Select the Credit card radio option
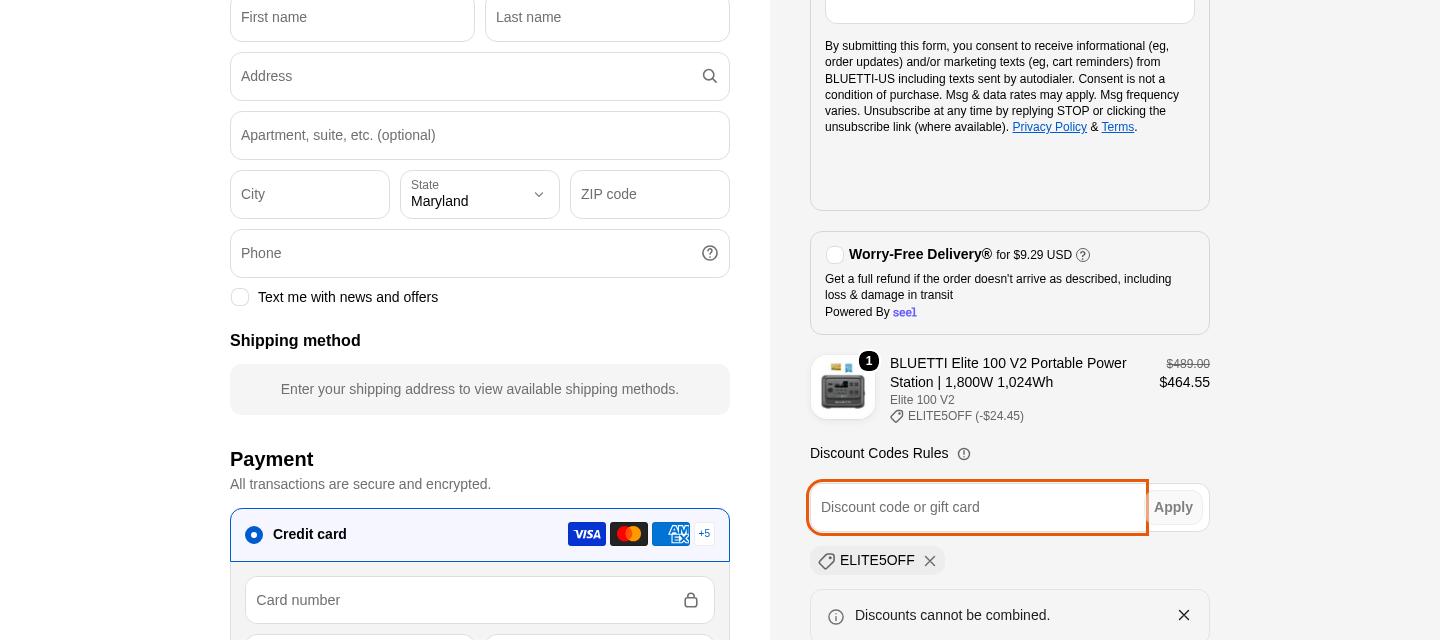This screenshot has height=640, width=1440. click(254, 535)
